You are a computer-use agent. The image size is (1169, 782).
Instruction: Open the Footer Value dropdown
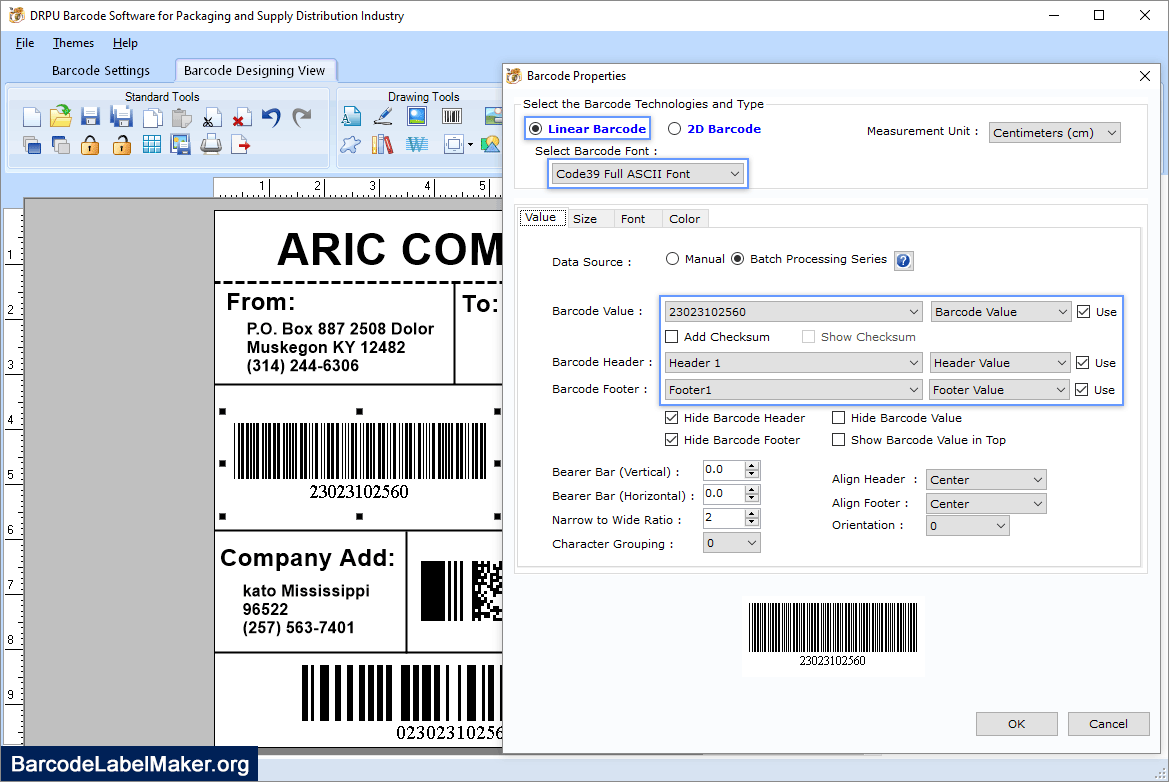tap(999, 390)
